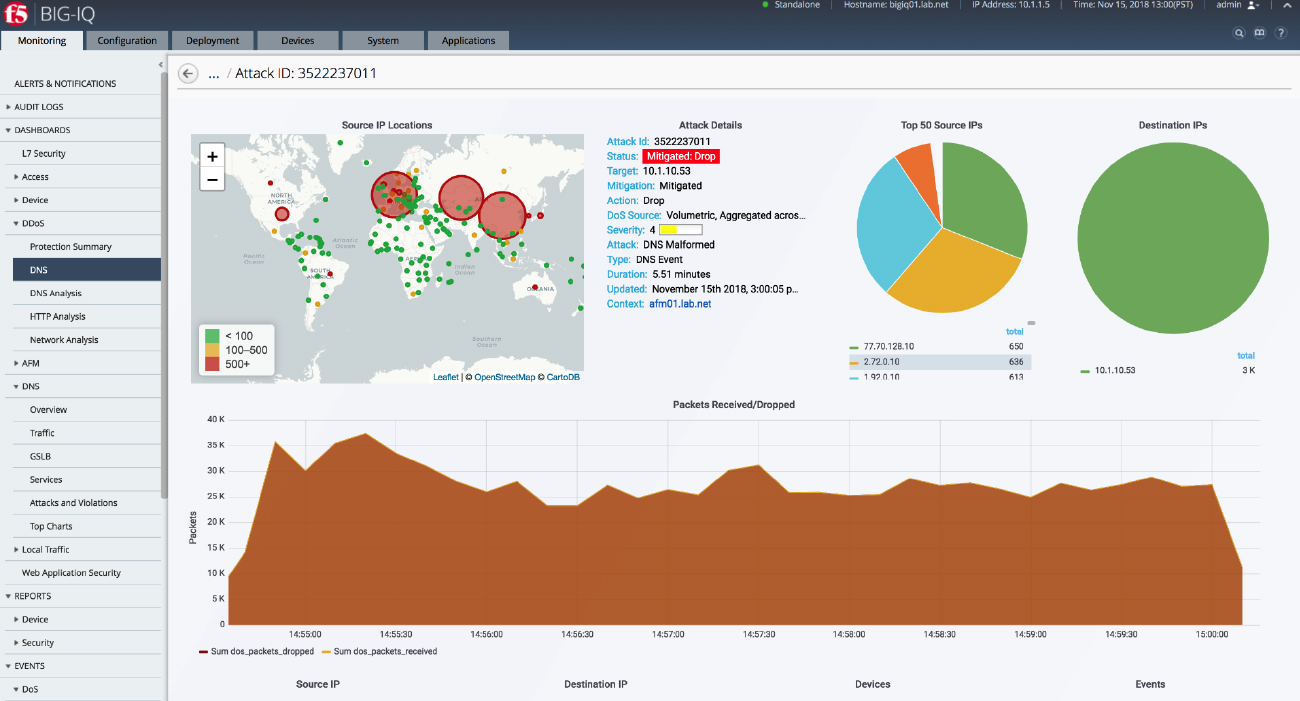Collapse the header with the top-right chevron

[x=1287, y=6]
